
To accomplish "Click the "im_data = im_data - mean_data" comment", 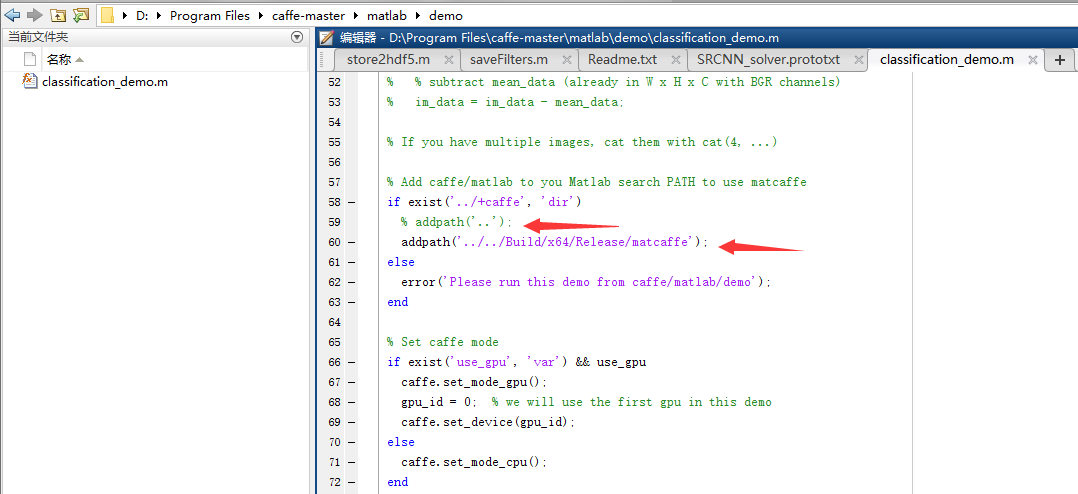I will pos(505,102).
